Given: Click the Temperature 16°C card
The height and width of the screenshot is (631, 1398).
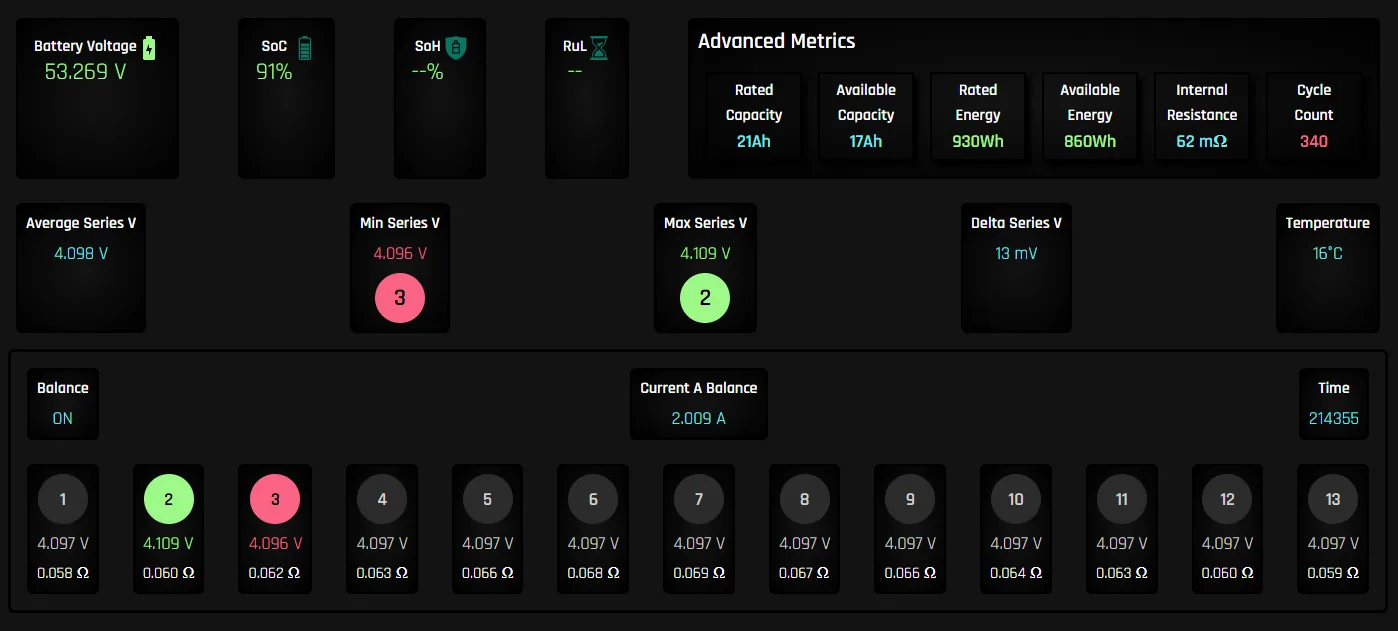Looking at the screenshot, I should 1328,268.
